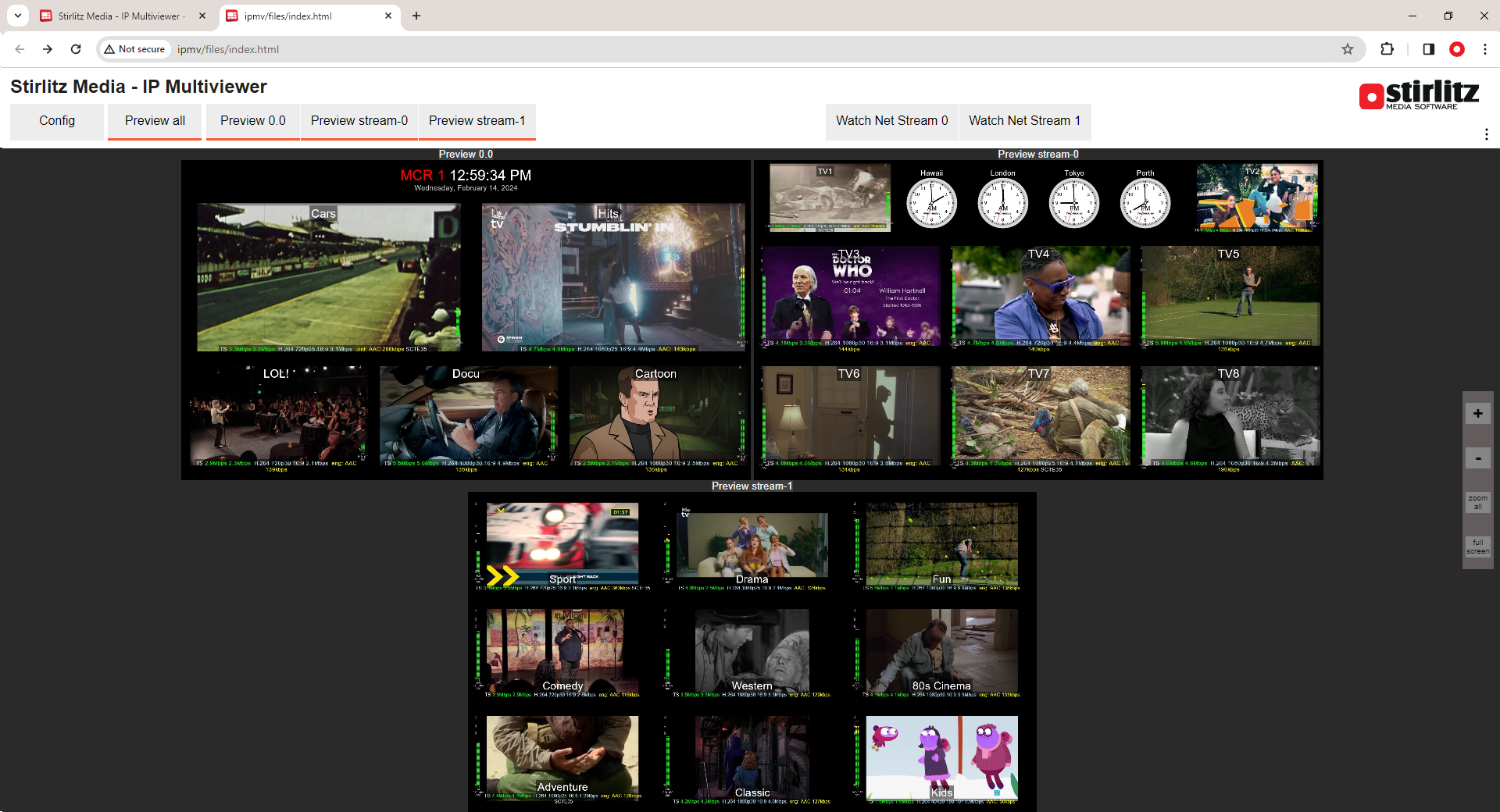Click the Kids channel thumbnail
Viewport: 1500px width, 812px height.
[941, 757]
